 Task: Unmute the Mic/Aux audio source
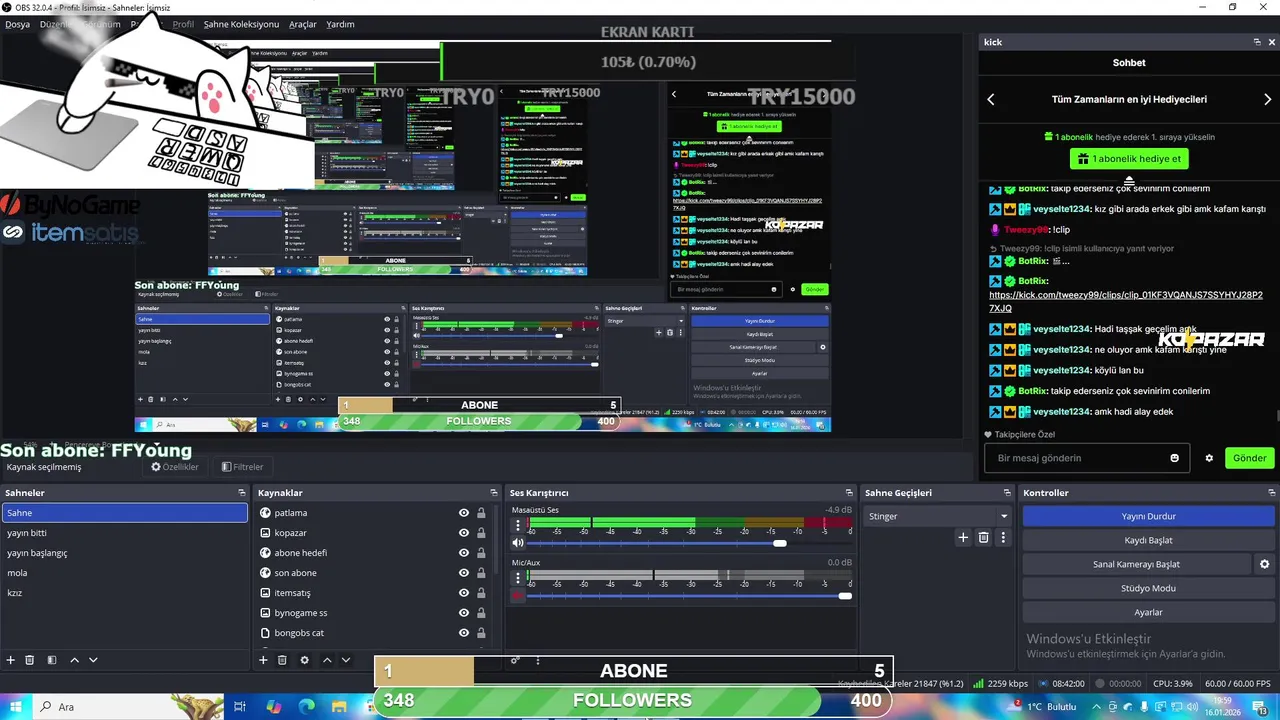coord(518,596)
